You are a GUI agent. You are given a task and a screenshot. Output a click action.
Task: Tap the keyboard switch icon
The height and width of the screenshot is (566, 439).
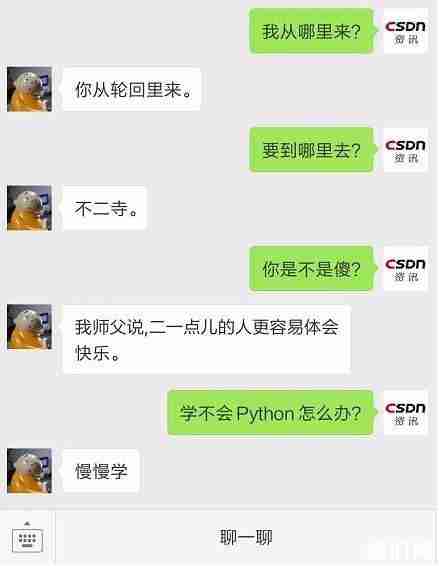point(27,540)
